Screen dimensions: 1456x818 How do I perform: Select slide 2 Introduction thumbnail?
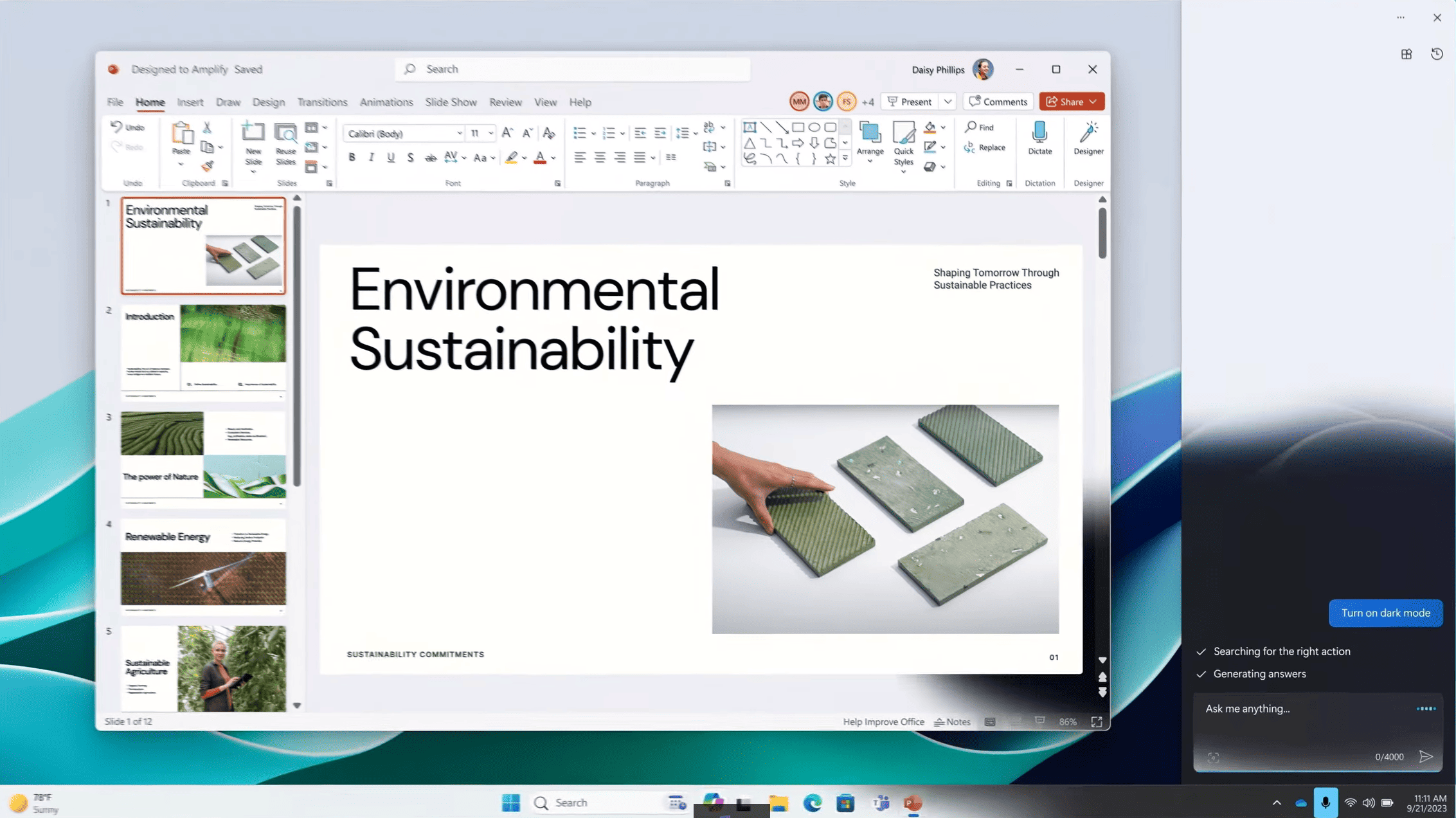pyautogui.click(x=203, y=352)
